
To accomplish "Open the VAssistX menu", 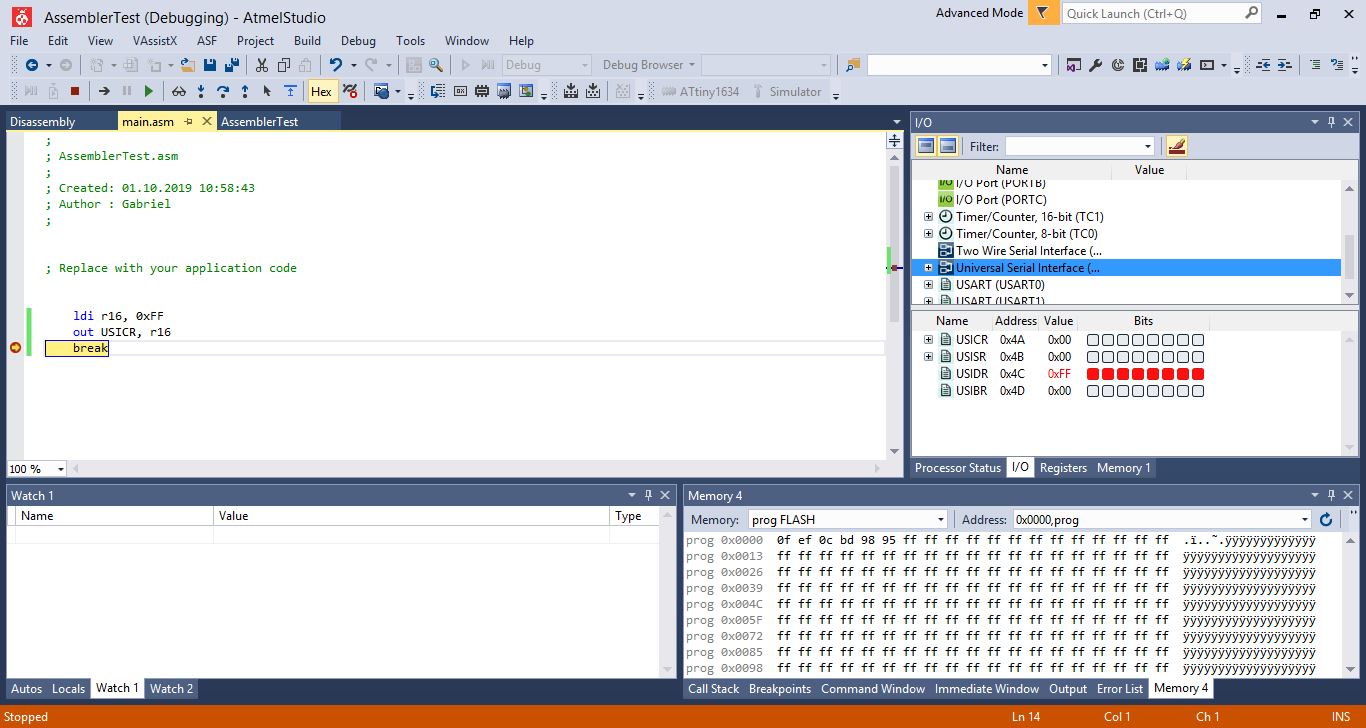I will 154,41.
